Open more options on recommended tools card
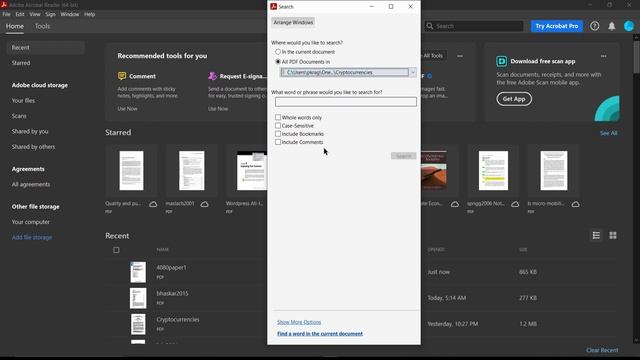The image size is (640, 360). 460,56
